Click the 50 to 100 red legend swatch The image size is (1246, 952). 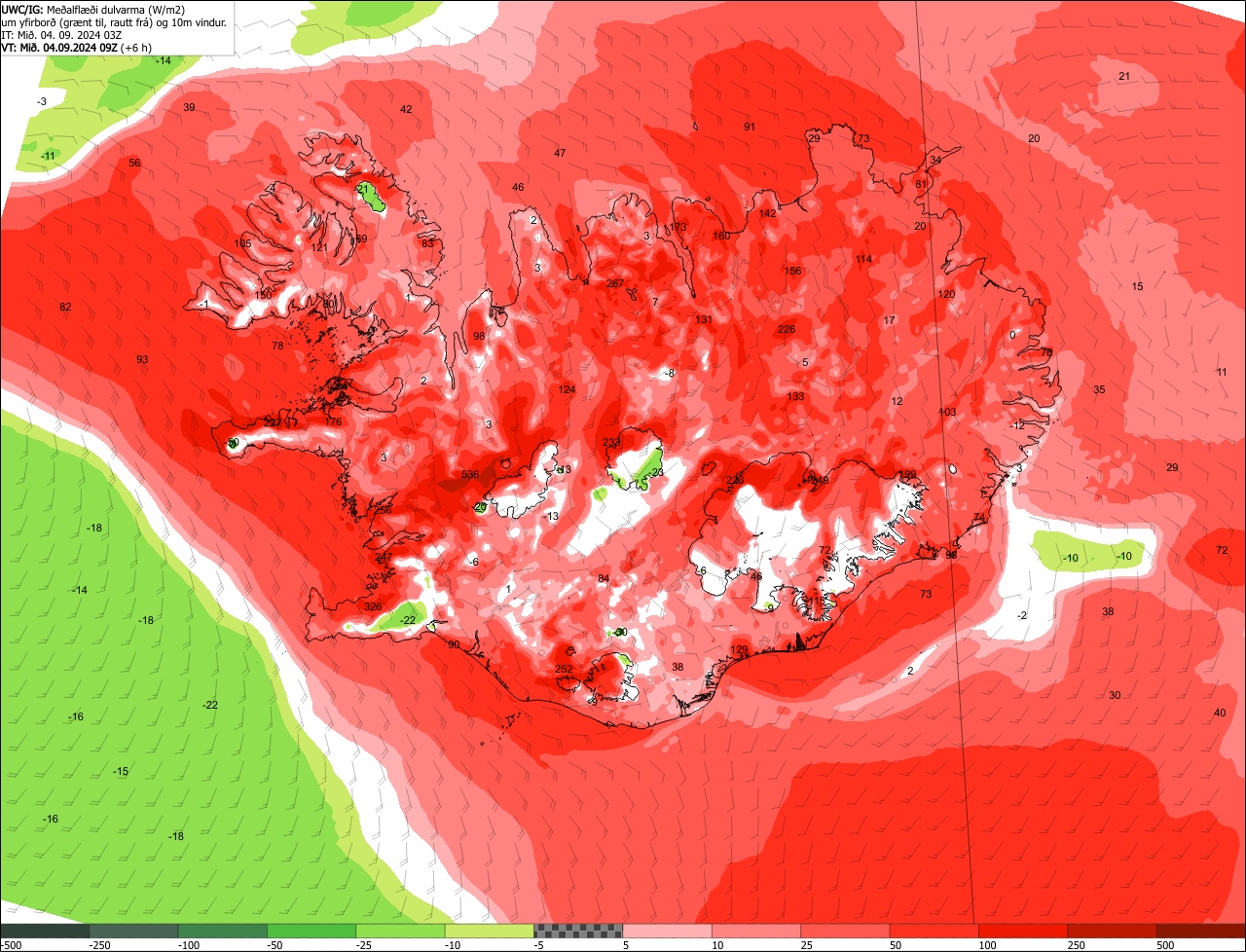934,932
